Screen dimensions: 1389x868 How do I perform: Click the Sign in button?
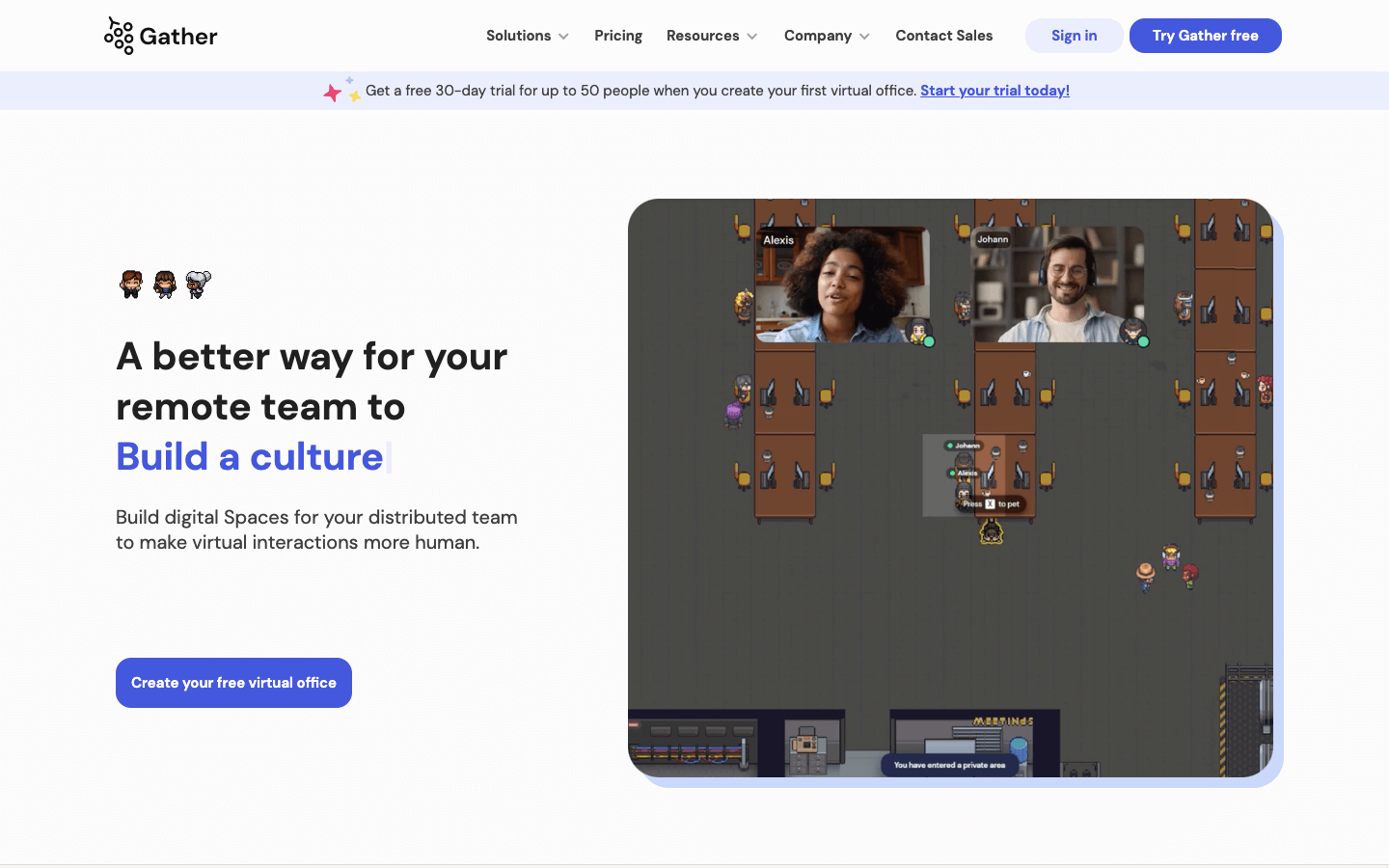(x=1074, y=36)
